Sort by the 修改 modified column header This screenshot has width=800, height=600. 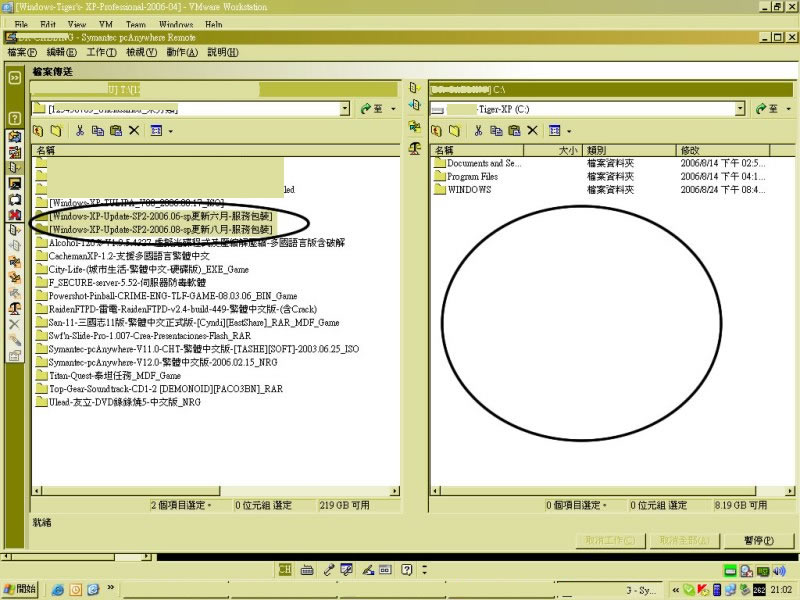(722, 151)
